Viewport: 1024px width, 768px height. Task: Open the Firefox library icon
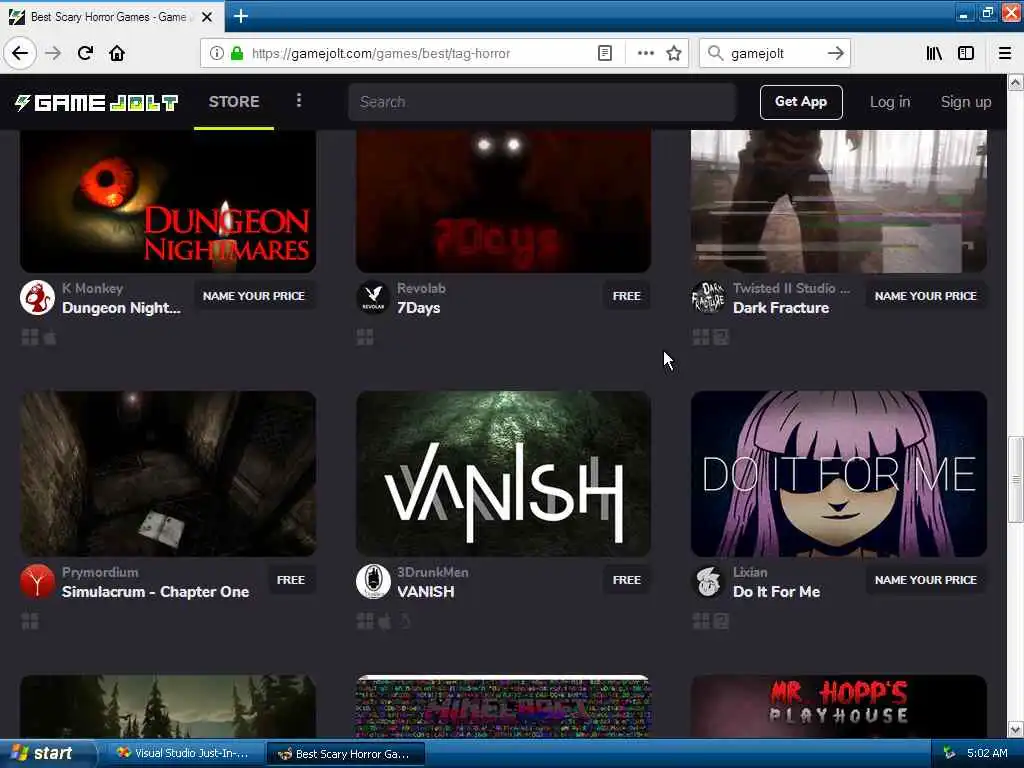click(x=934, y=53)
